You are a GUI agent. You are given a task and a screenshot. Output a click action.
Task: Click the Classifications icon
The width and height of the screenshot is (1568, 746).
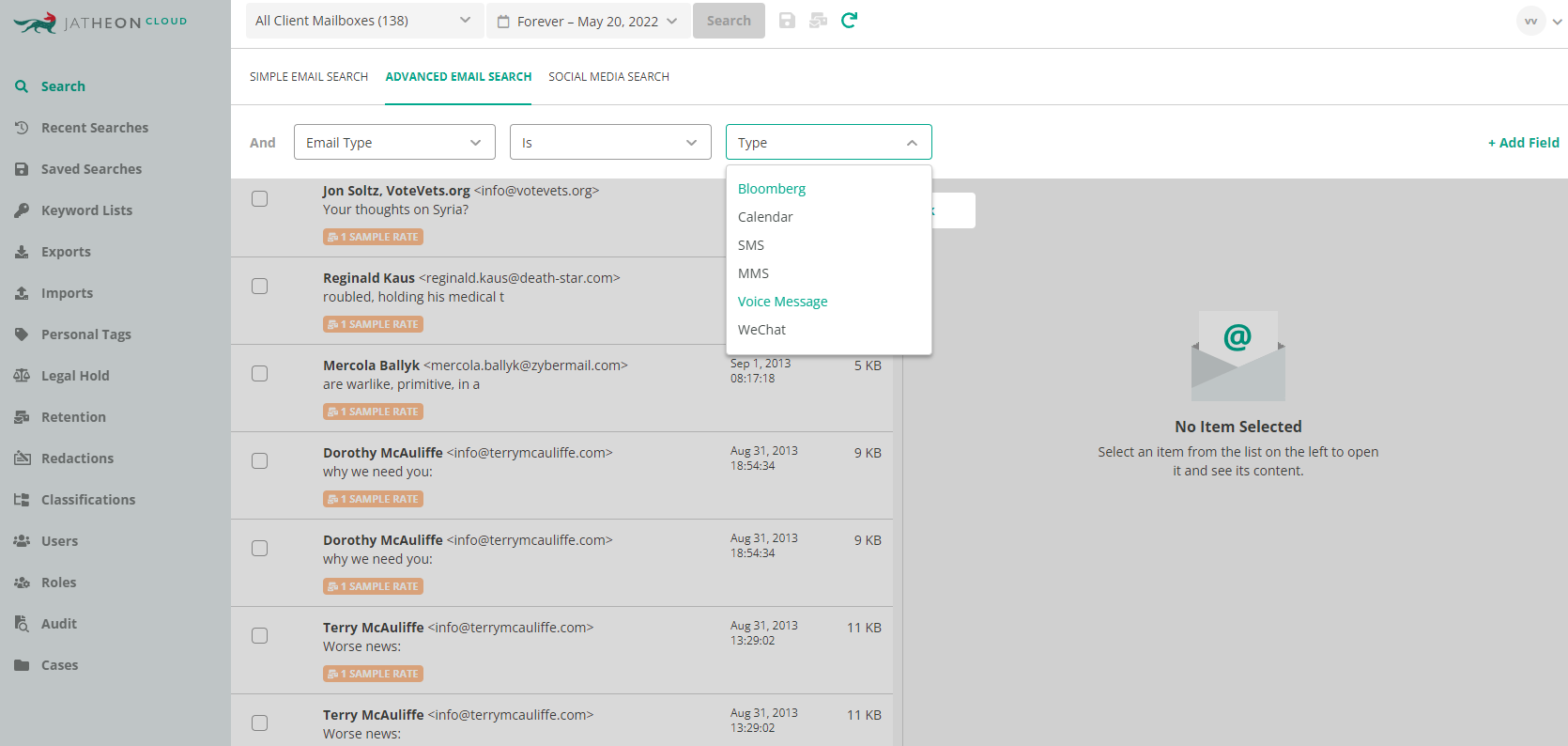pos(22,500)
